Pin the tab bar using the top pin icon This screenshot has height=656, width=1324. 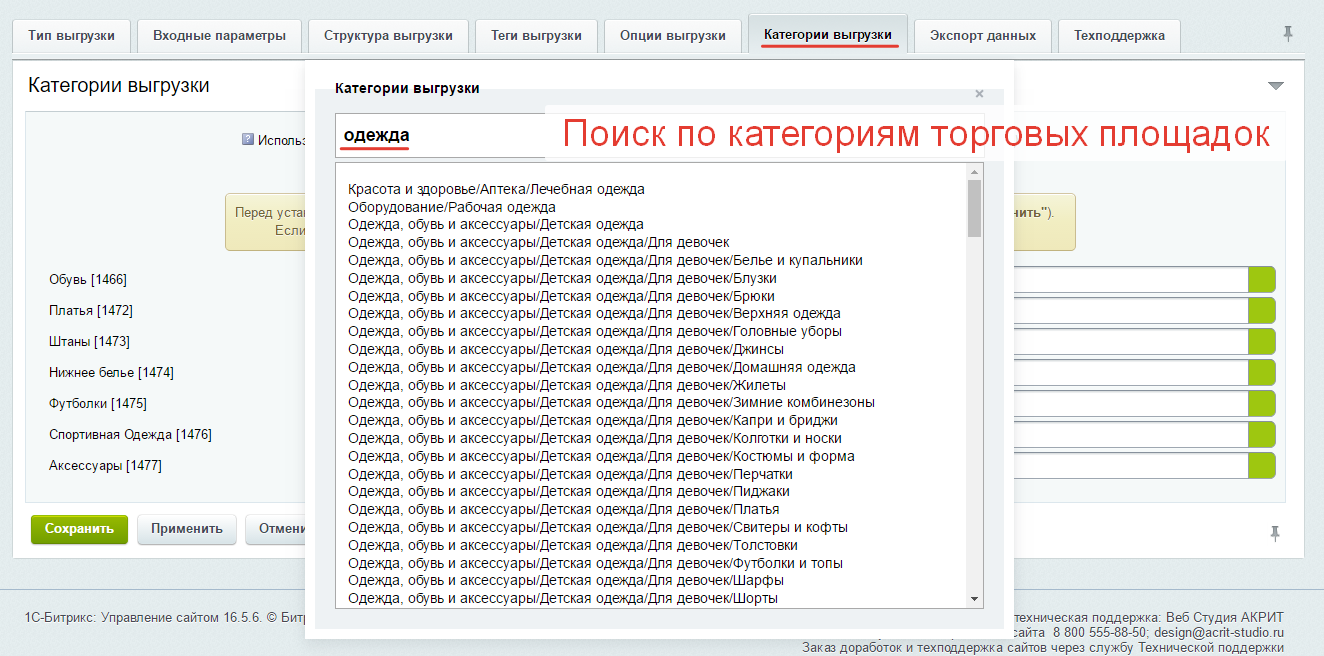tap(1288, 35)
